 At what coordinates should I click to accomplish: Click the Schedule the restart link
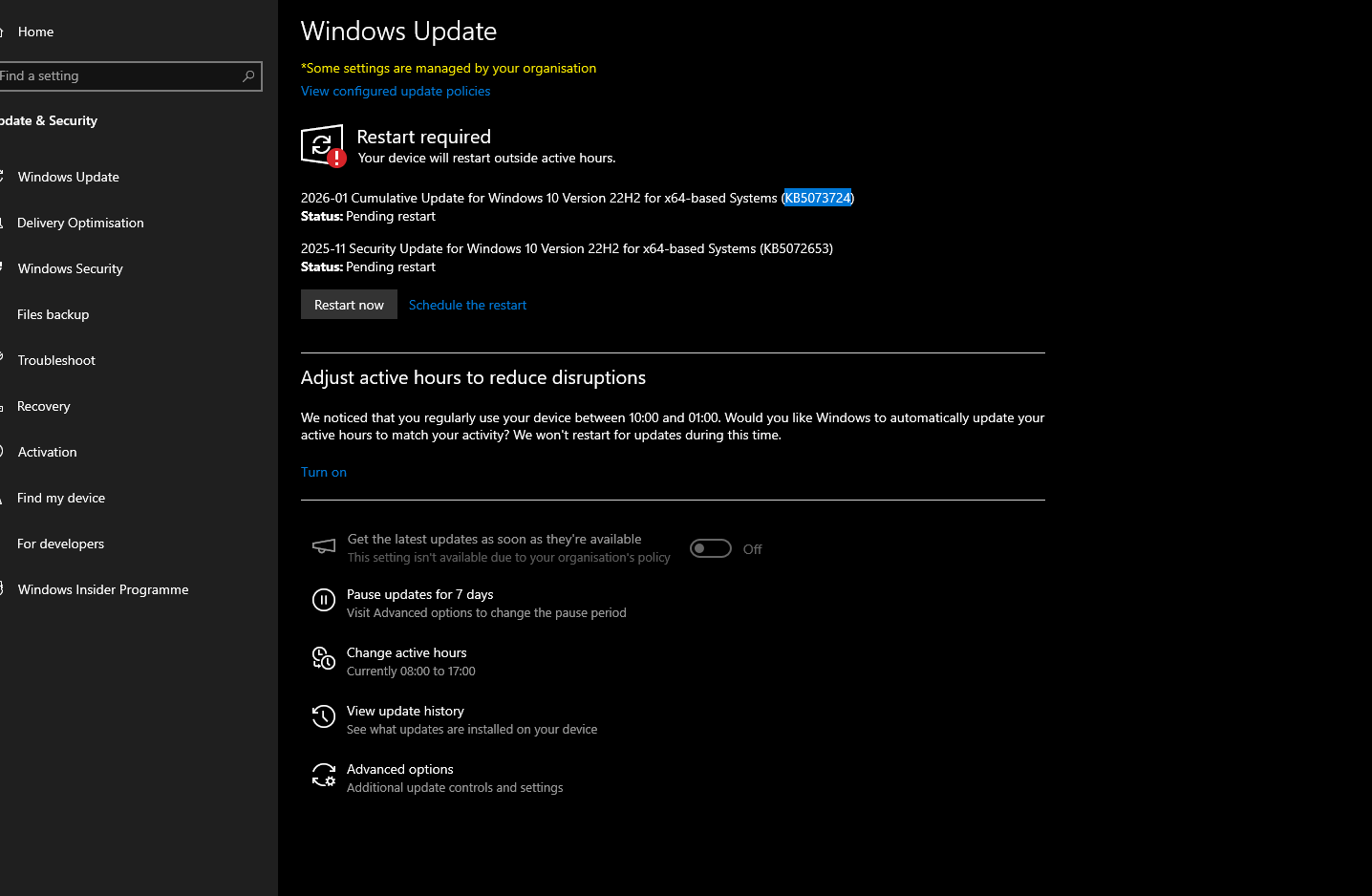tap(467, 305)
